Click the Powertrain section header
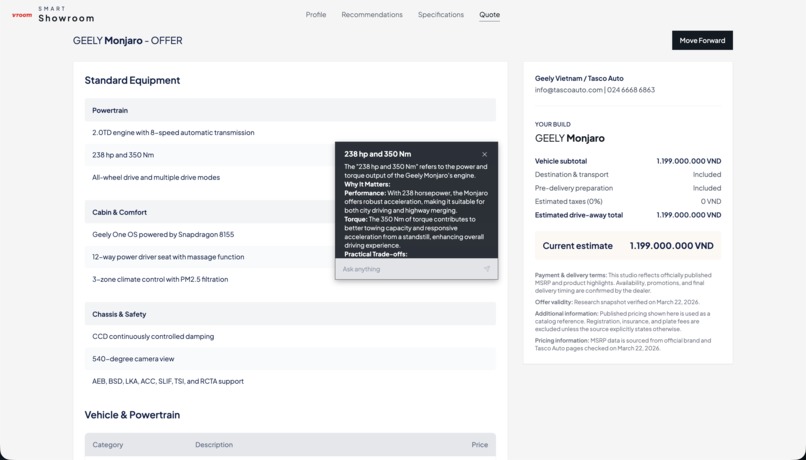Viewport: 806px width, 460px height. click(x=290, y=110)
